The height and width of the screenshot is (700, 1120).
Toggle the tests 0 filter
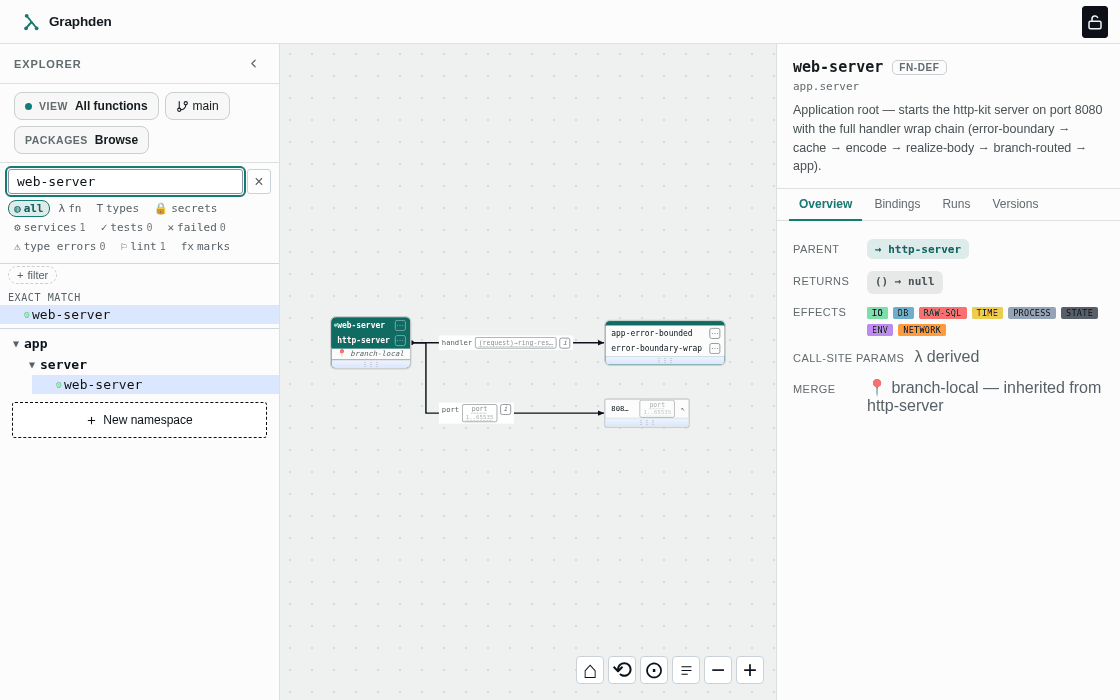pos(126,227)
